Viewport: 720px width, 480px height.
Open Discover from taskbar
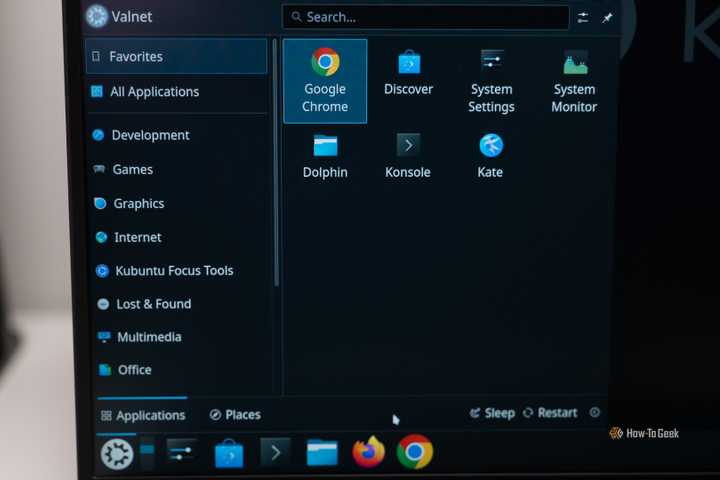(229, 454)
